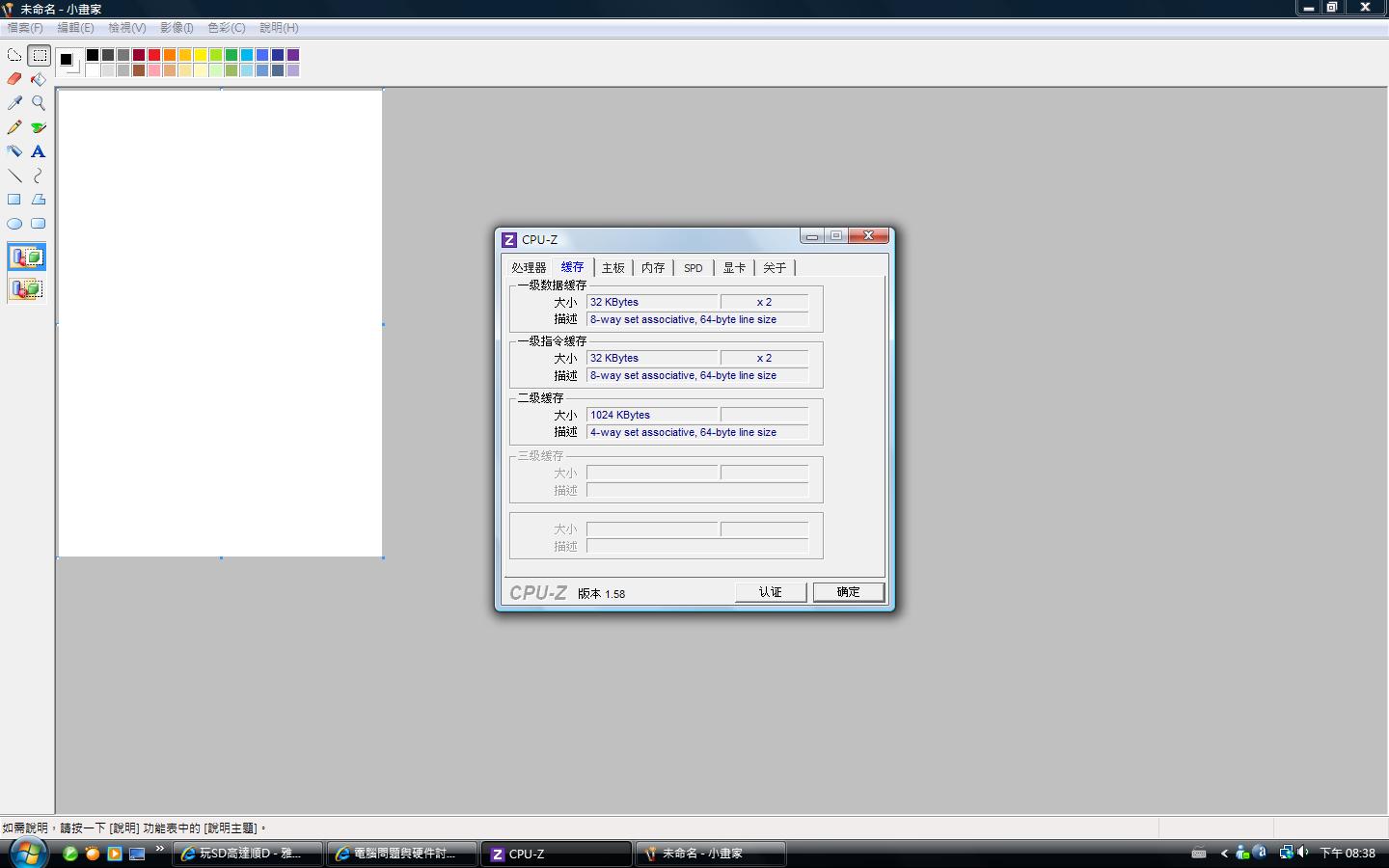Show hidden system tray icons
This screenshot has width=1389, height=868.
(x=1224, y=854)
